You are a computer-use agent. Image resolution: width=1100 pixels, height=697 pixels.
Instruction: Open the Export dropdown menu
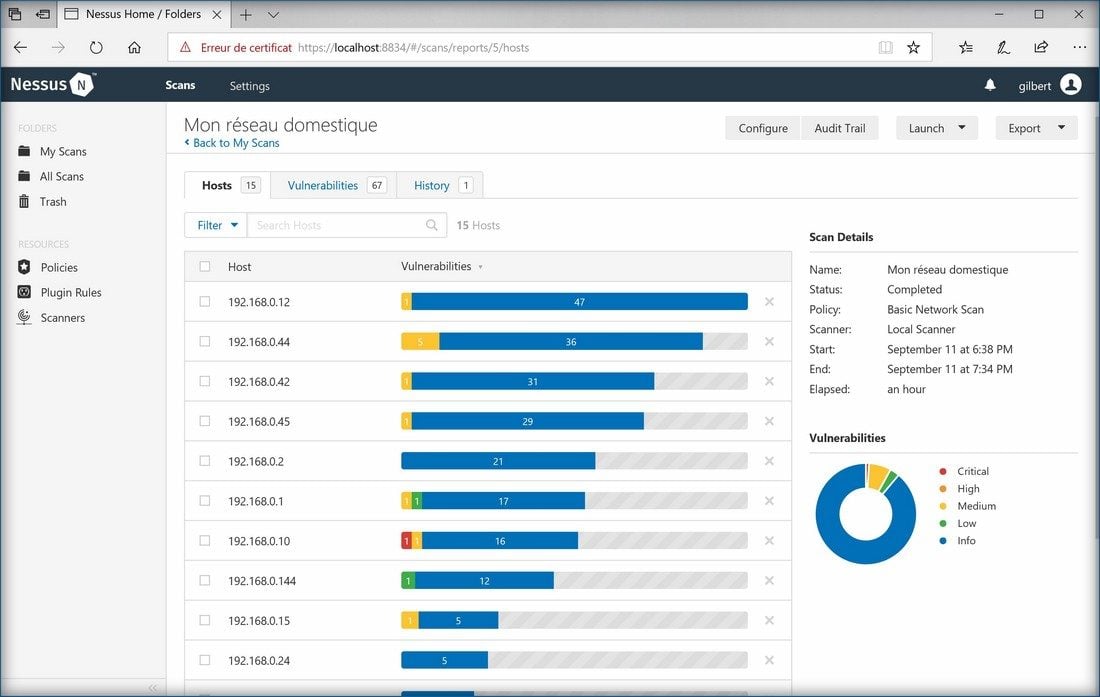point(1035,128)
